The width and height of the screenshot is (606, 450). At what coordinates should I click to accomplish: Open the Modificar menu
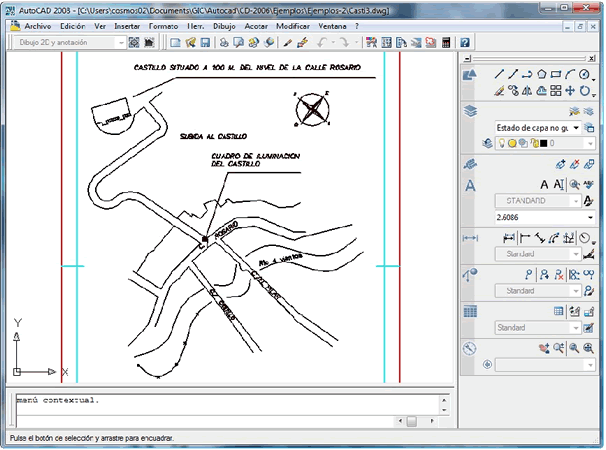pos(293,24)
